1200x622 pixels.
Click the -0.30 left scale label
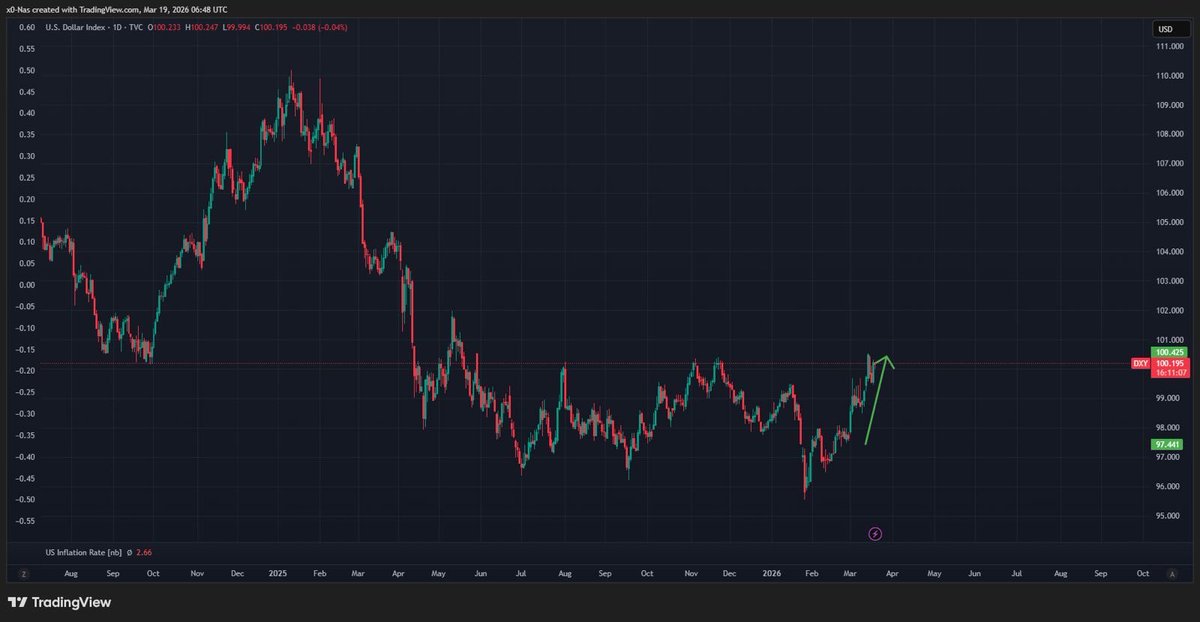click(x=26, y=414)
